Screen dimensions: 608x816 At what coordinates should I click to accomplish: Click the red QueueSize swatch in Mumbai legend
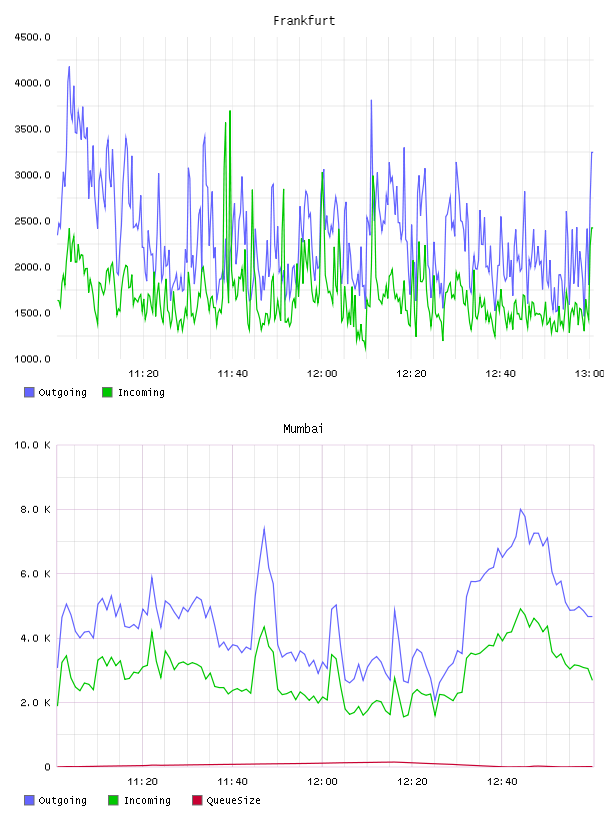(x=197, y=800)
